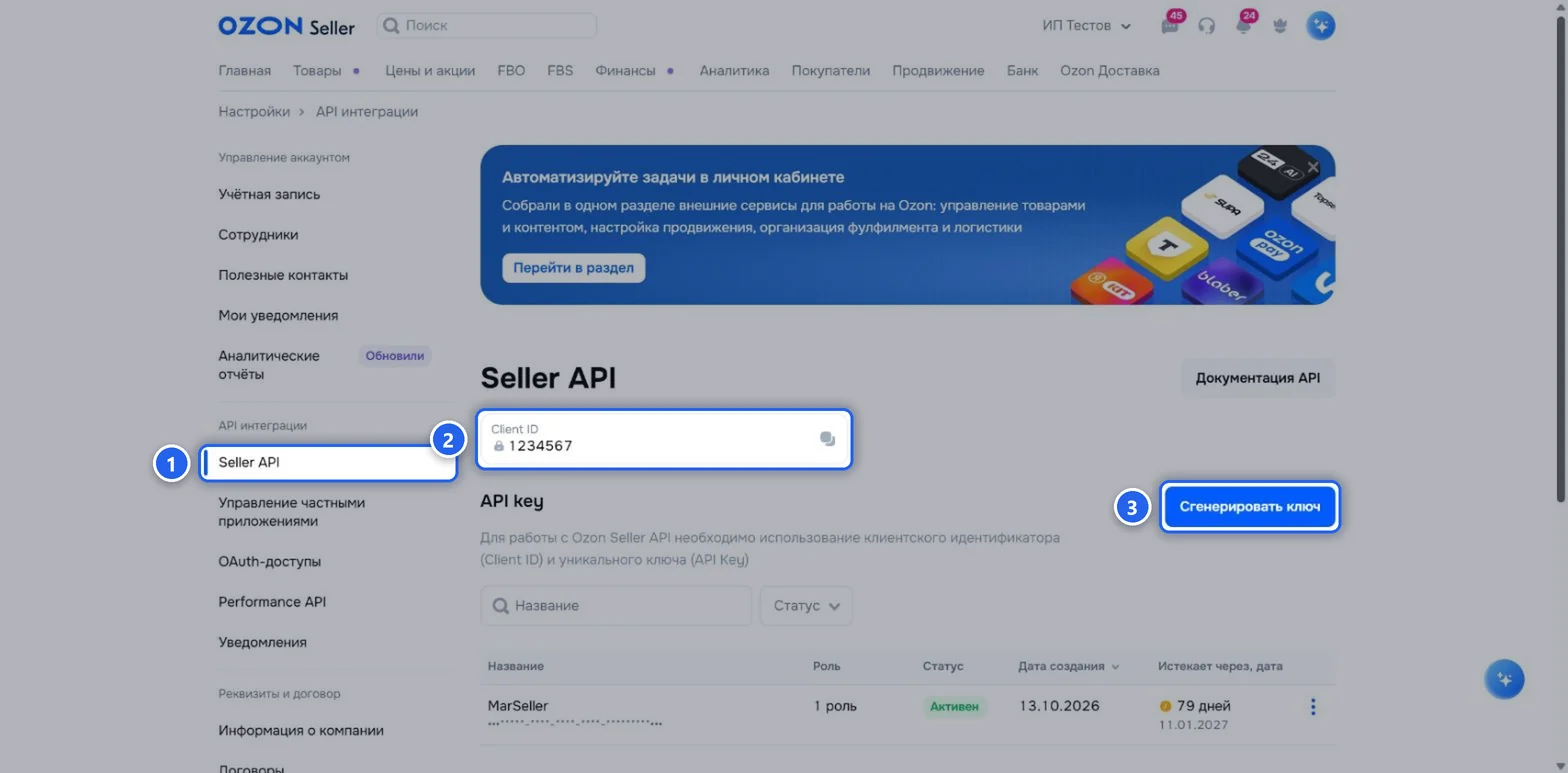Click the OZON Seller logo

pos(286,26)
